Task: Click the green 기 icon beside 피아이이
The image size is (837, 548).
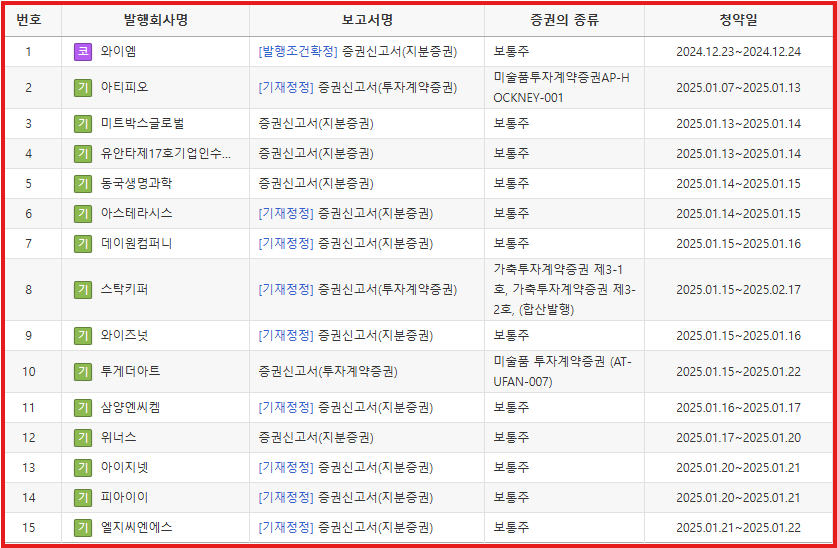Action: point(83,497)
